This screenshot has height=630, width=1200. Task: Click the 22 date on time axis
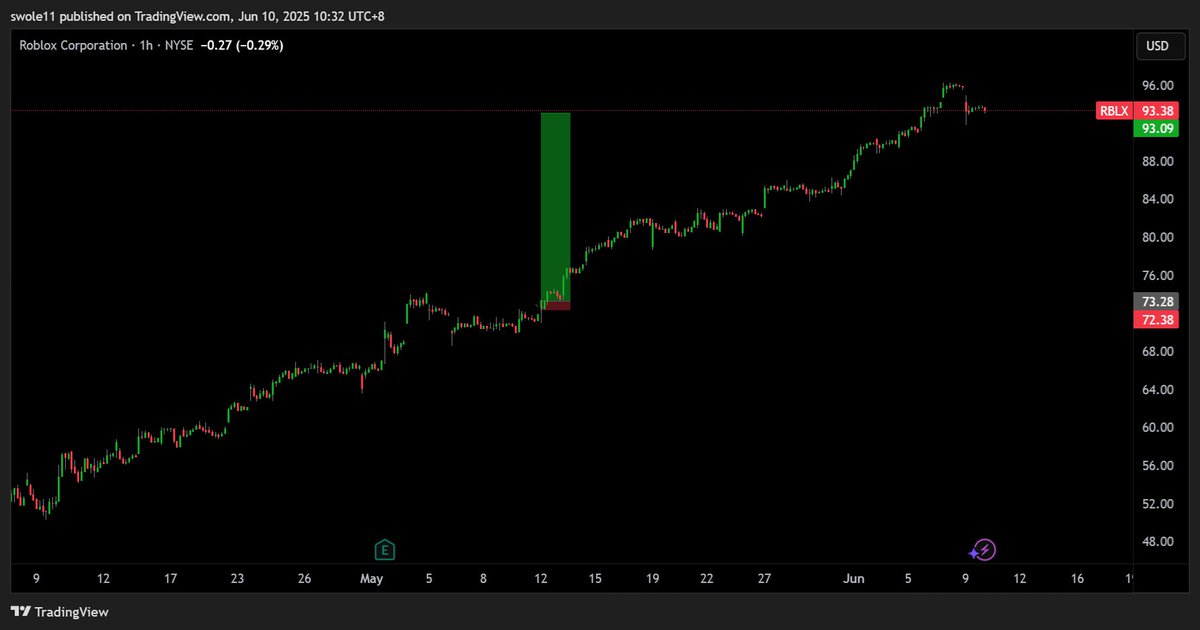[x=707, y=579]
